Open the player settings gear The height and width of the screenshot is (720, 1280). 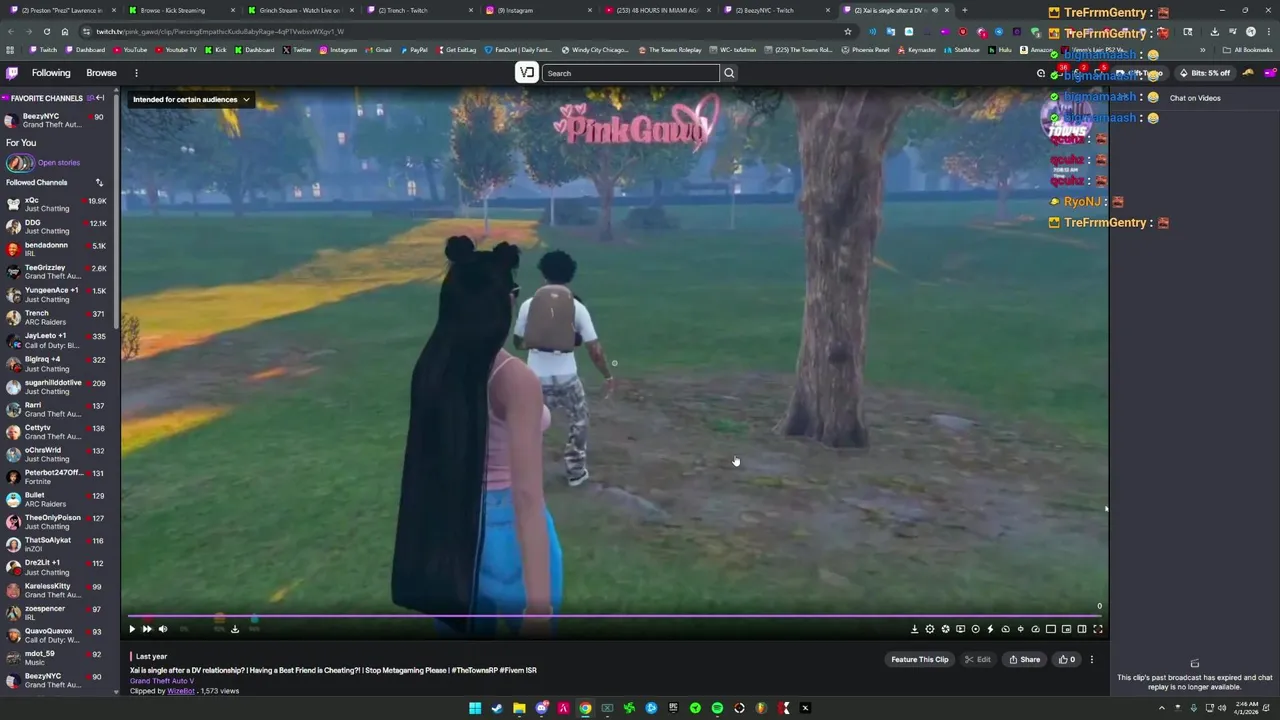pos(930,629)
